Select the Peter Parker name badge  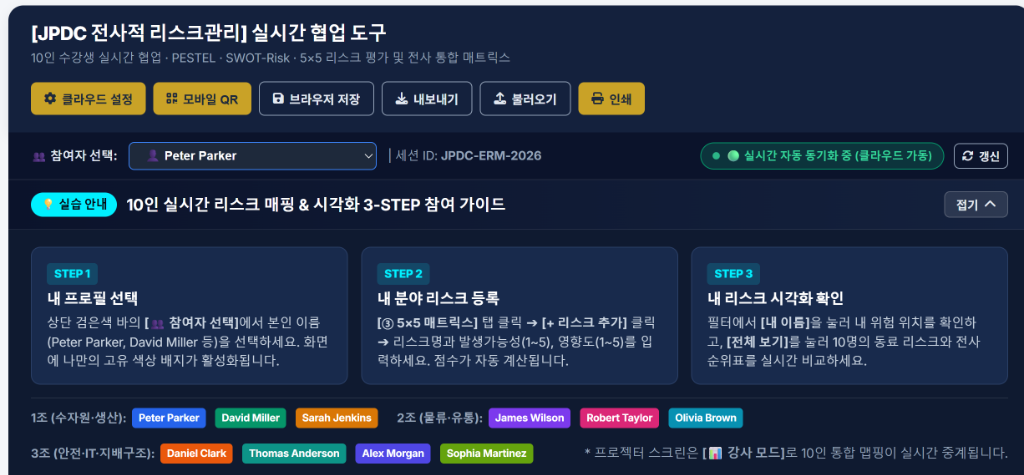coord(169,418)
